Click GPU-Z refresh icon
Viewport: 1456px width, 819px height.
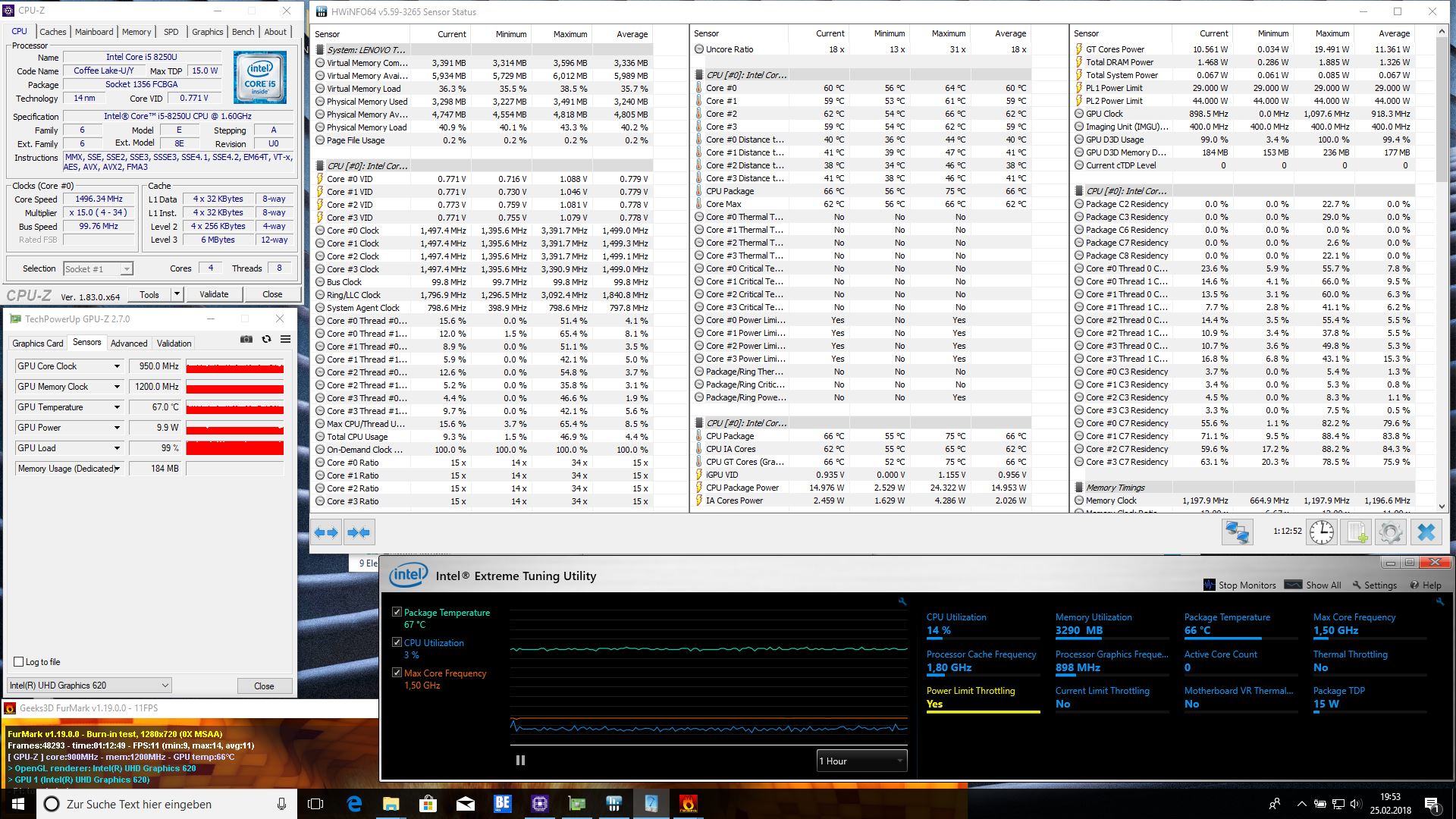[x=266, y=339]
